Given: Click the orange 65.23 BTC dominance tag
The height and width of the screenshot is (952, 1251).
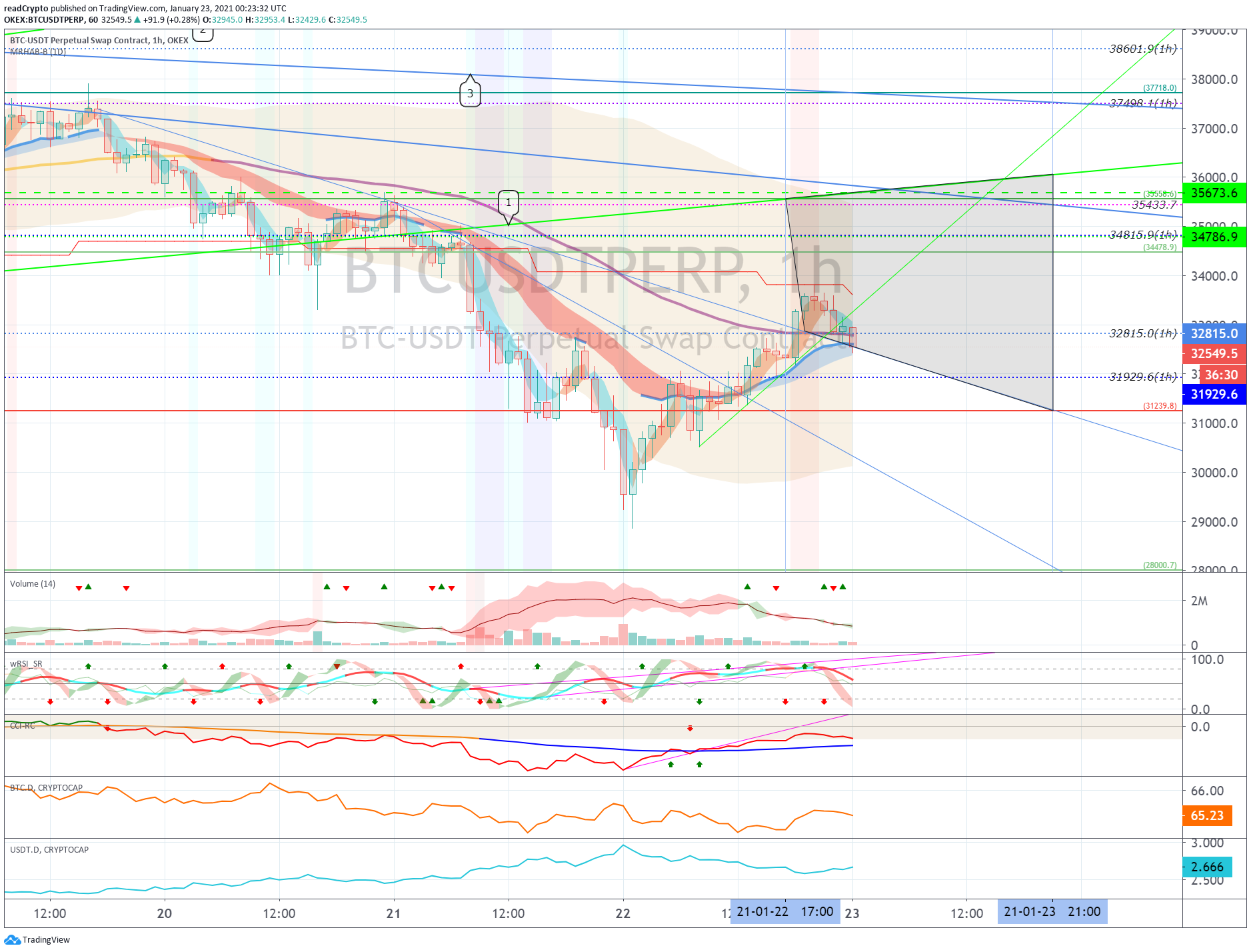Looking at the screenshot, I should pos(1207,815).
